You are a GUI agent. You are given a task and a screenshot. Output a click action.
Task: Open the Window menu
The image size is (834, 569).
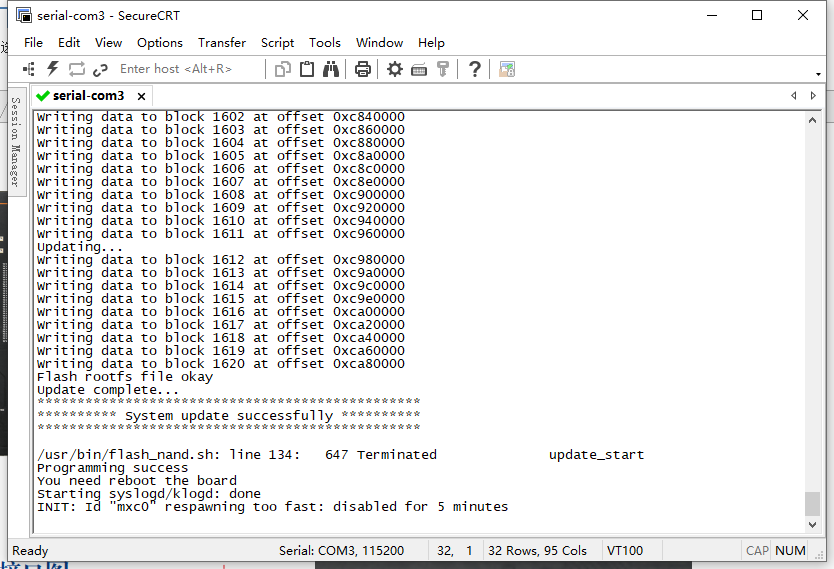click(x=379, y=43)
